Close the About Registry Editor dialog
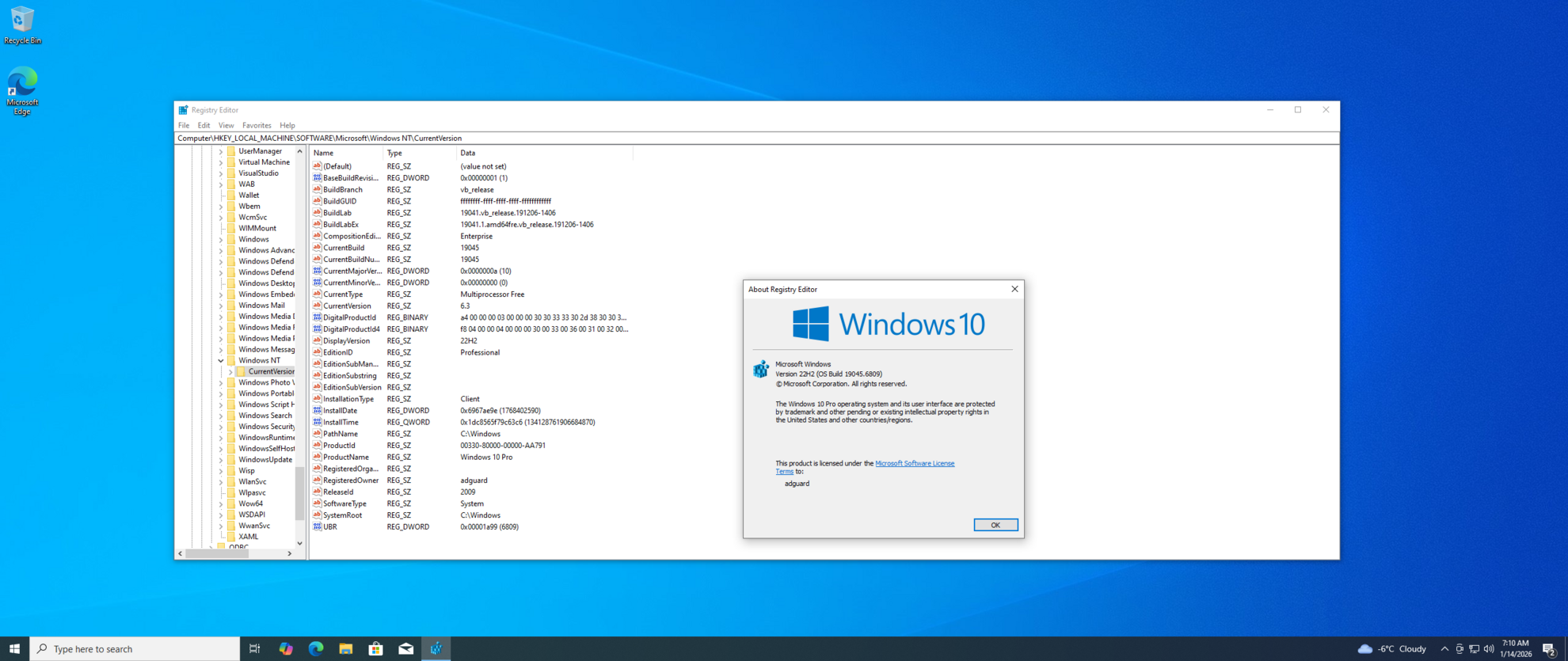The height and width of the screenshot is (661, 1568). 1014,289
